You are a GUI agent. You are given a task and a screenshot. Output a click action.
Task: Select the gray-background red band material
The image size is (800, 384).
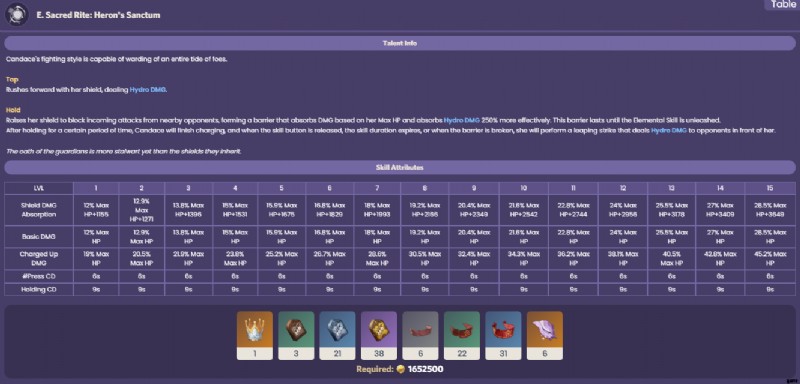(x=420, y=335)
